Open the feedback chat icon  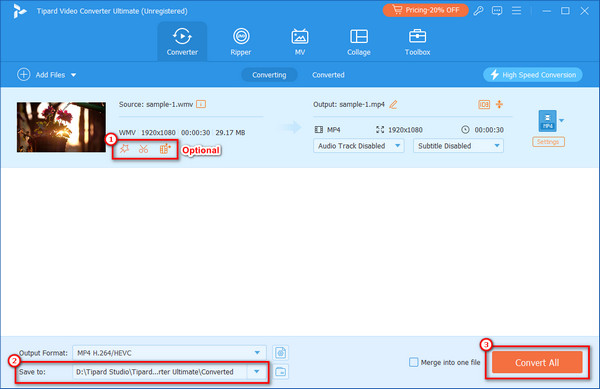[x=497, y=11]
